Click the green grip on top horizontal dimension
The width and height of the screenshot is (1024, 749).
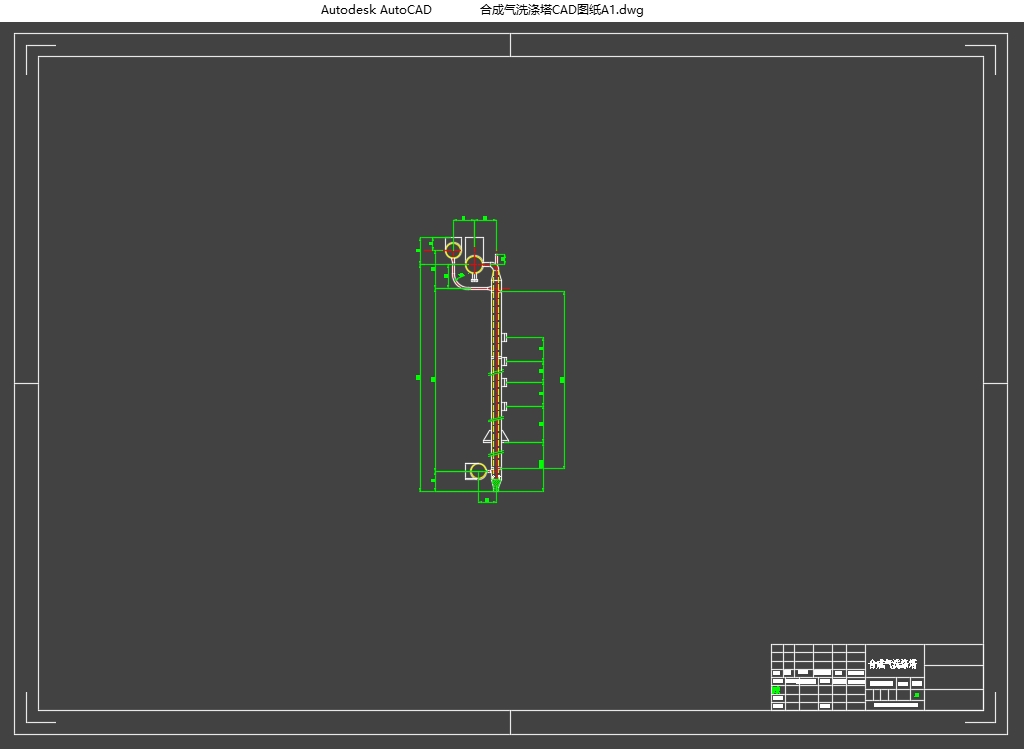[485, 218]
